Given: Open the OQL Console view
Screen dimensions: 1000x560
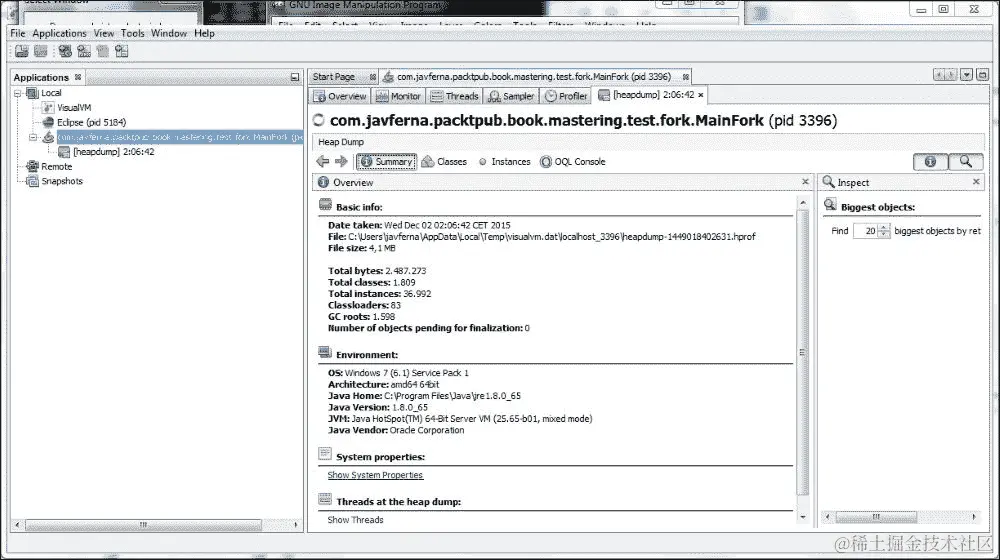Looking at the screenshot, I should (573, 162).
